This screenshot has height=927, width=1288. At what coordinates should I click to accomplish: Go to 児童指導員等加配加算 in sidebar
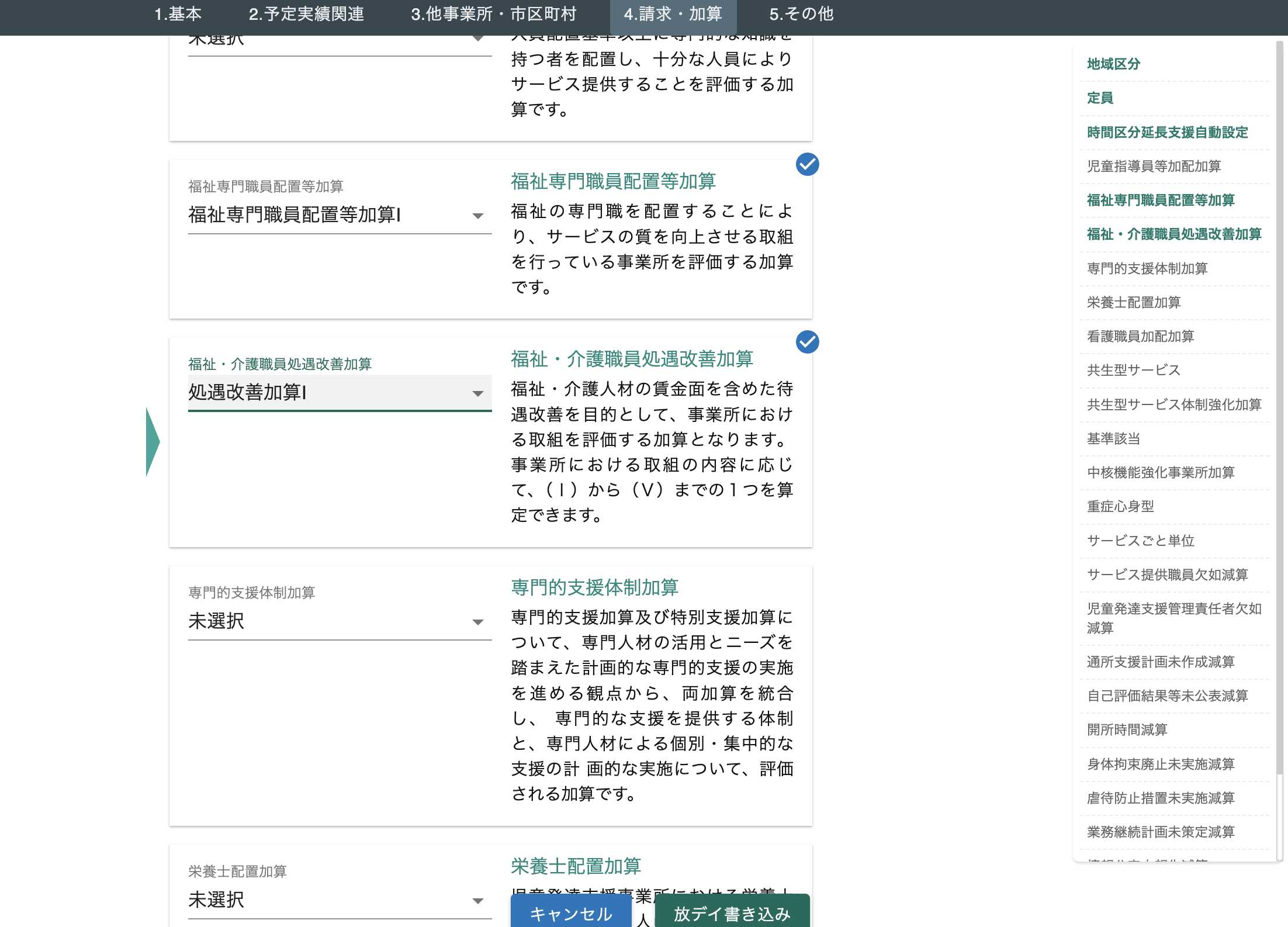point(1154,166)
